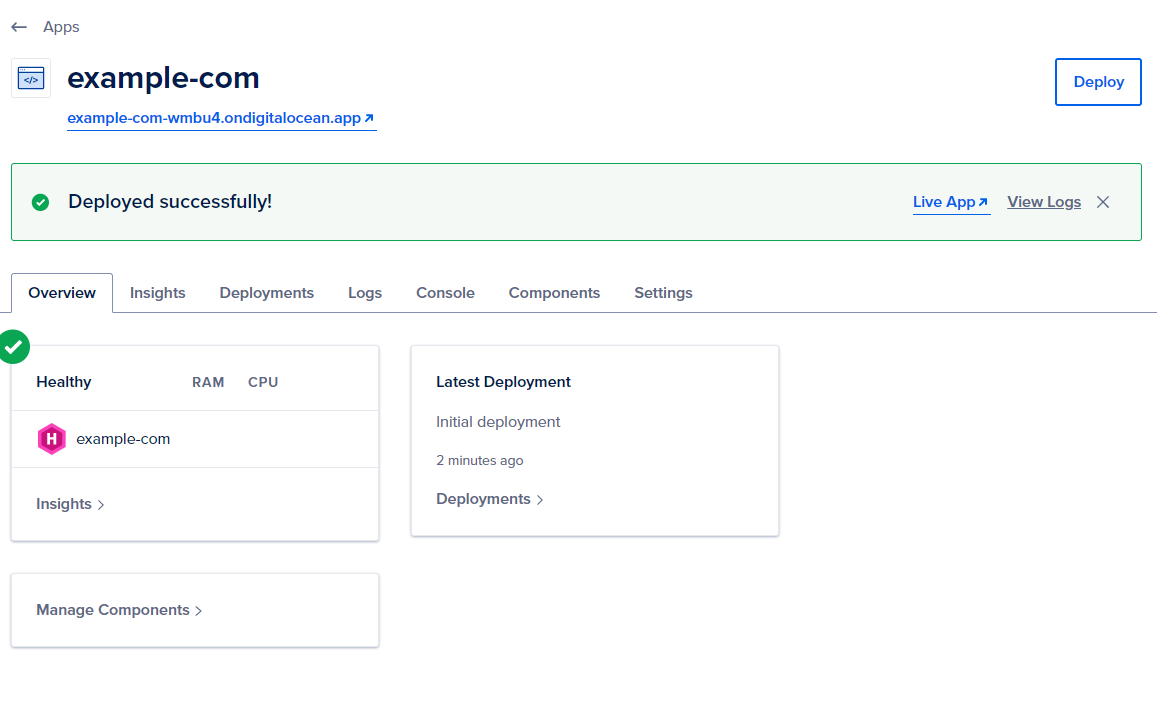1157x724 pixels.
Task: Open the Console tab
Action: tap(445, 293)
